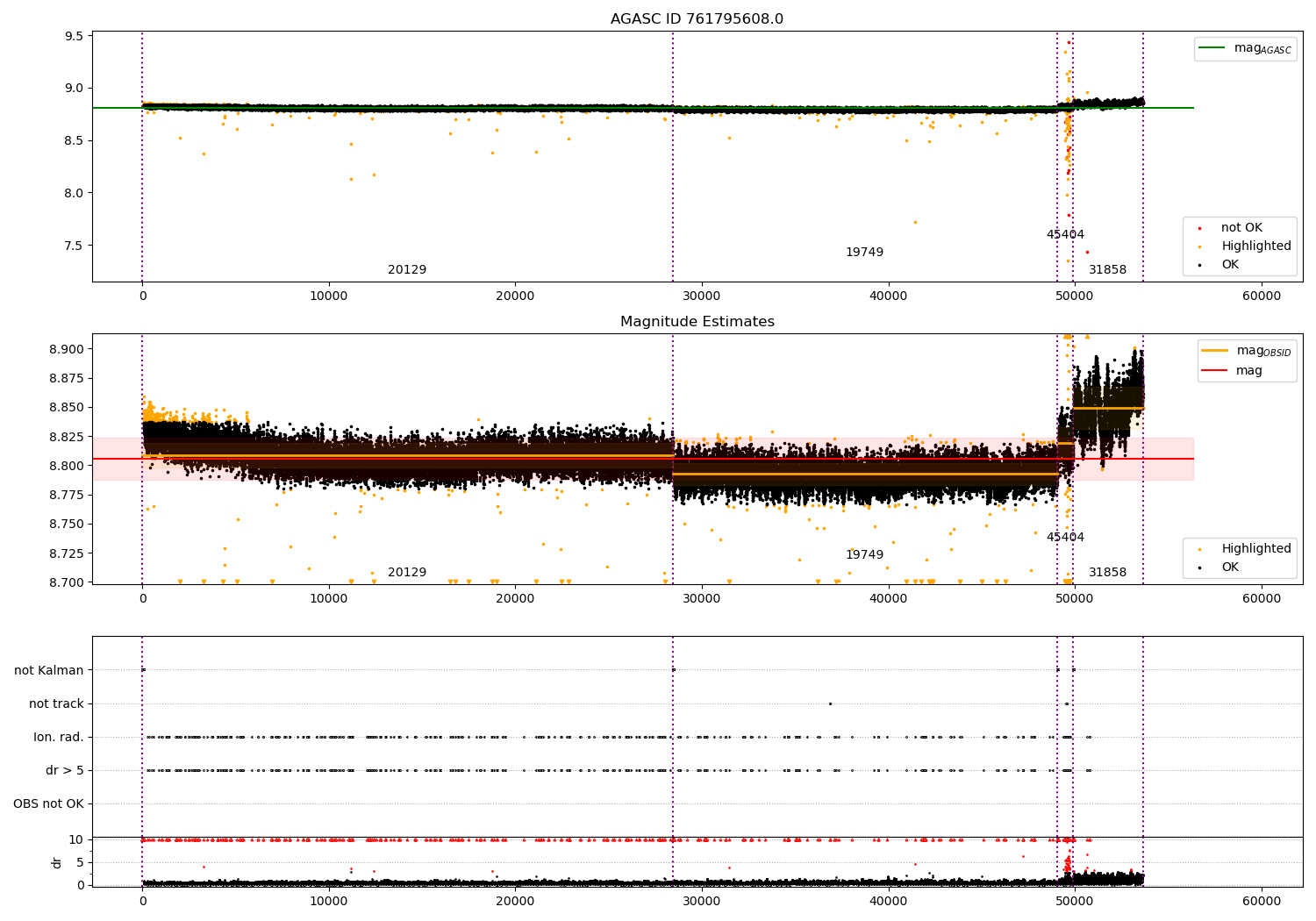Click x-tick 10000 under the bottom plot
The image size is (1316, 921).
tap(328, 902)
